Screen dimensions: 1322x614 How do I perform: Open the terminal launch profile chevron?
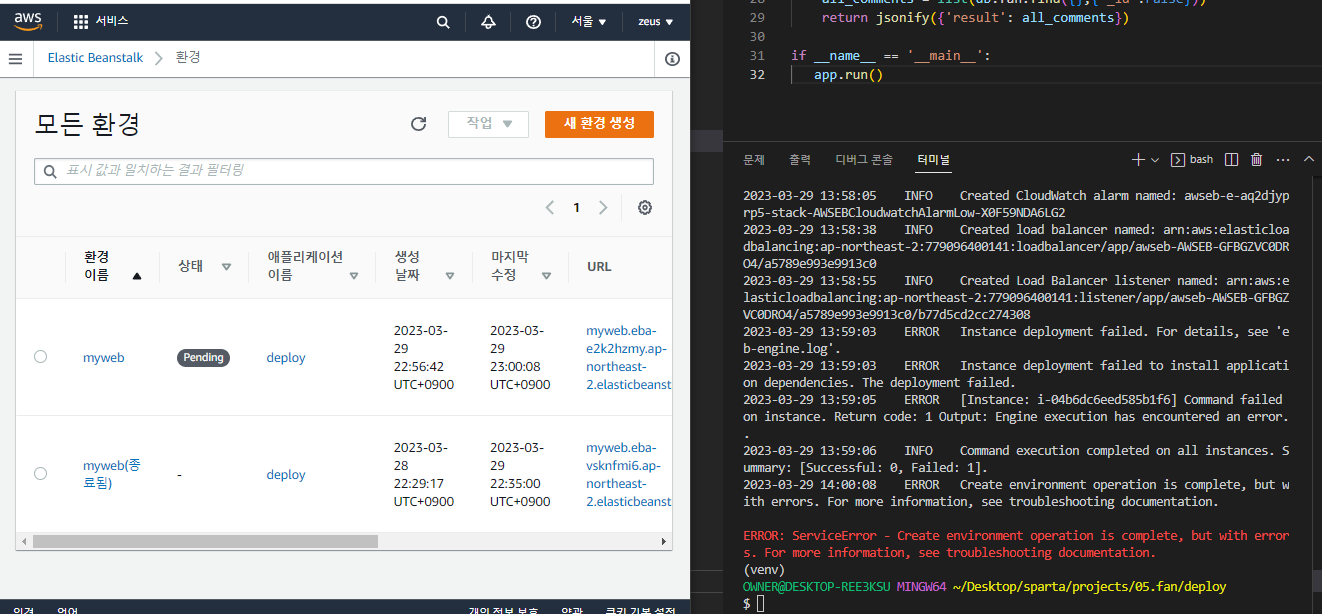click(1155, 160)
